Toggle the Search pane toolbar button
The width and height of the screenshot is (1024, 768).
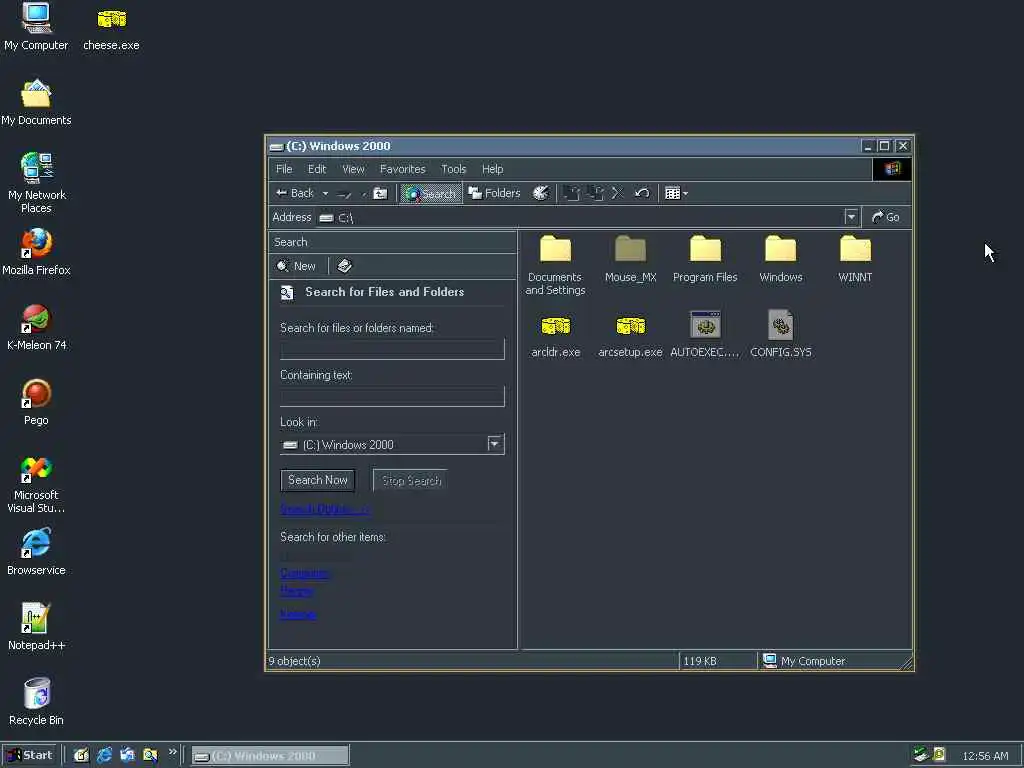(x=430, y=193)
